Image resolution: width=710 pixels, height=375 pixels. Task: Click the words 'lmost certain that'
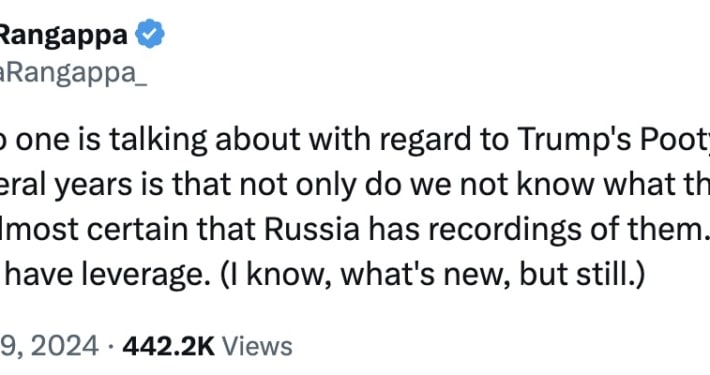point(128,229)
